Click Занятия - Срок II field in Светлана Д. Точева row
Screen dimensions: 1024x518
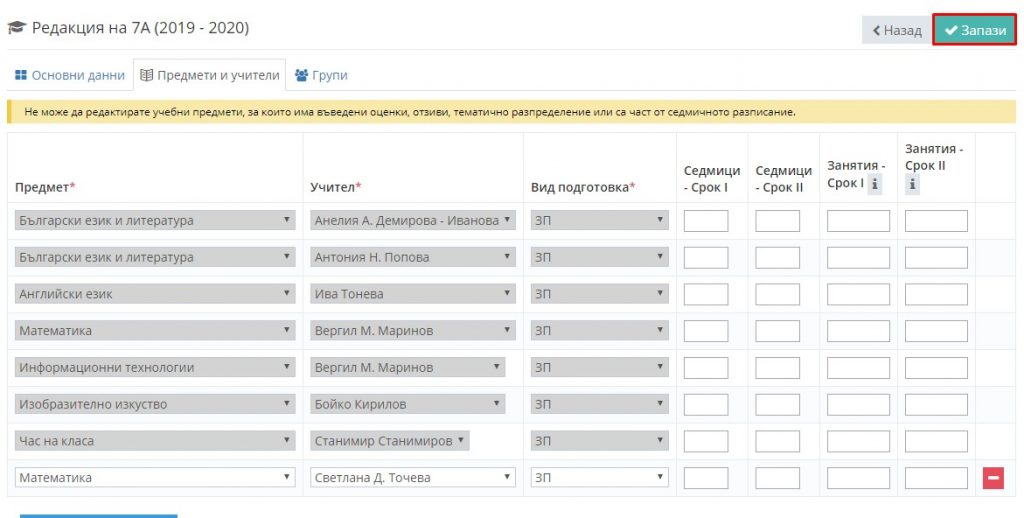936,478
